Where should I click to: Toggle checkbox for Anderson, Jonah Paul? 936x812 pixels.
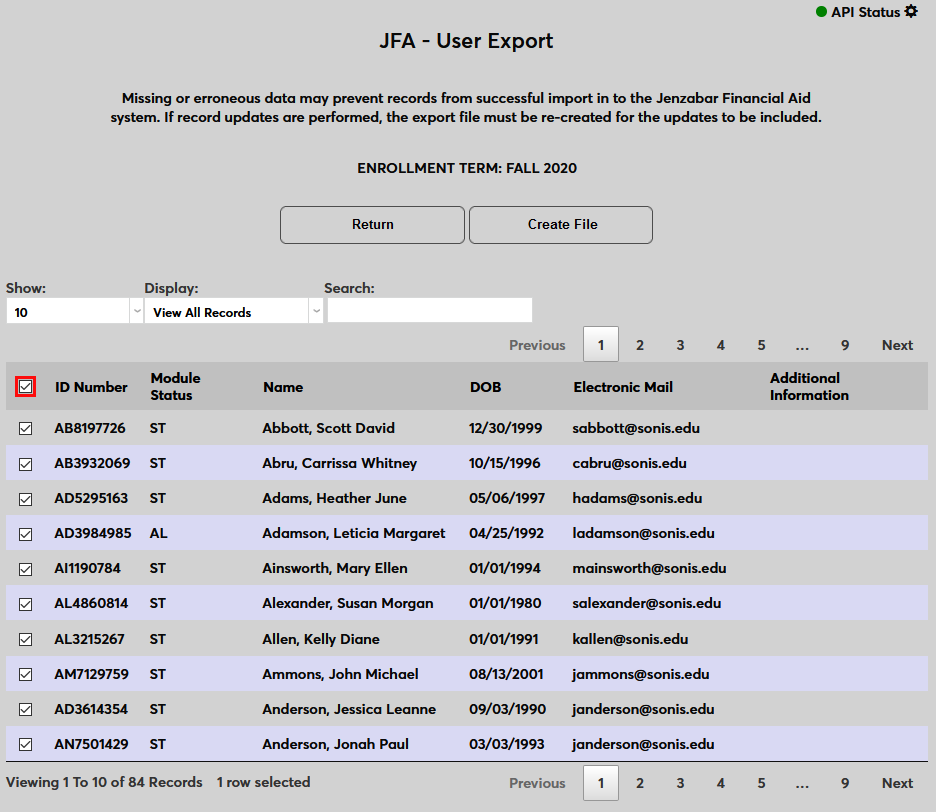[x=26, y=744]
